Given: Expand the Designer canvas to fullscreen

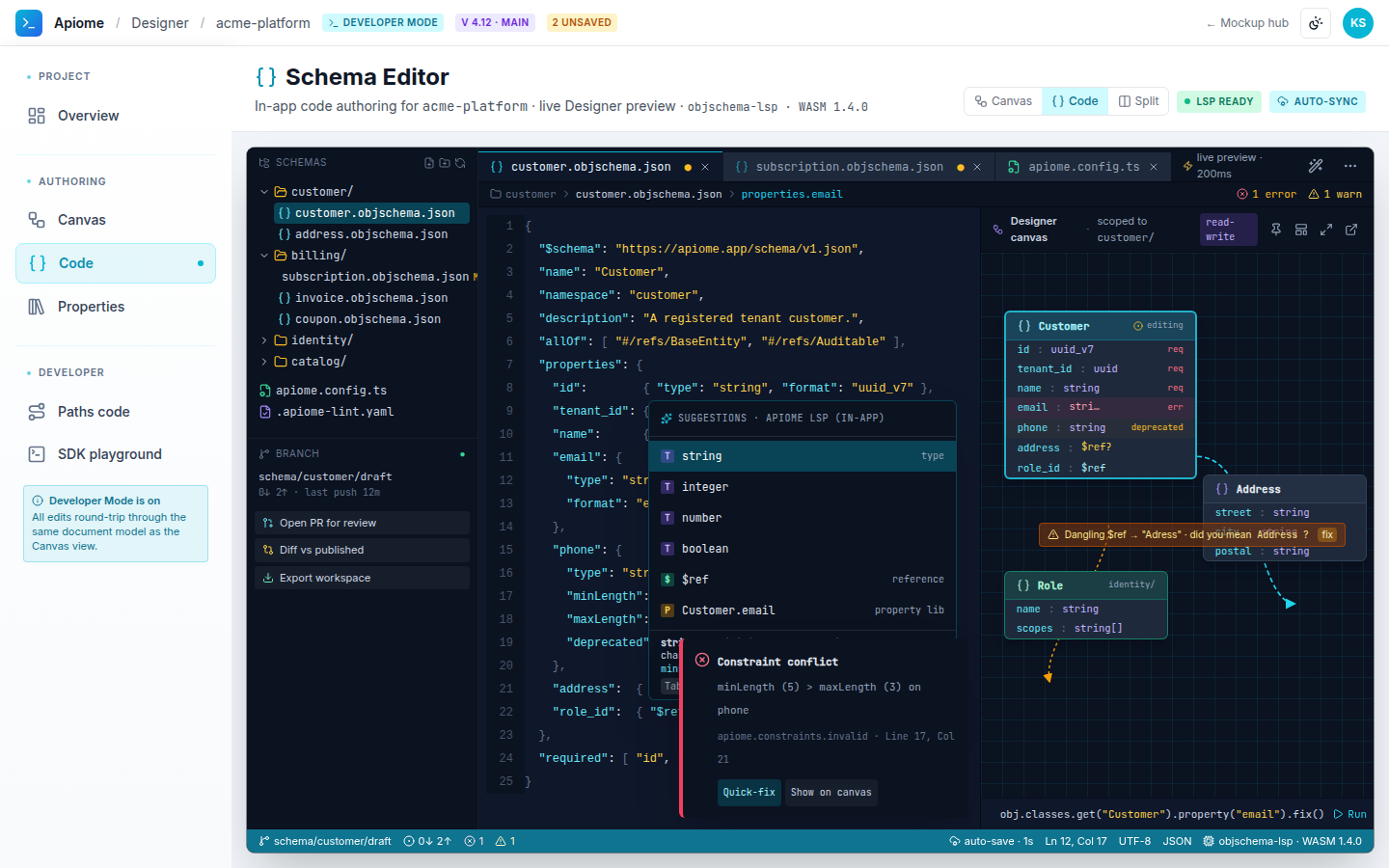Looking at the screenshot, I should (1326, 230).
